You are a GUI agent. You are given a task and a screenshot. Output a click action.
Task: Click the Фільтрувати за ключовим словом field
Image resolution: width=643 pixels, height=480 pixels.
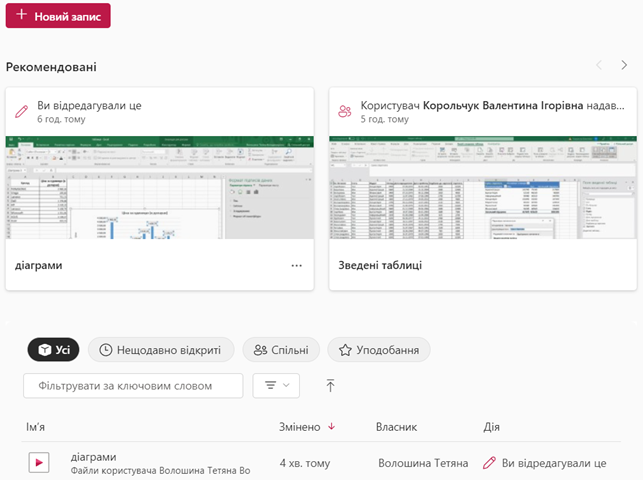point(133,386)
